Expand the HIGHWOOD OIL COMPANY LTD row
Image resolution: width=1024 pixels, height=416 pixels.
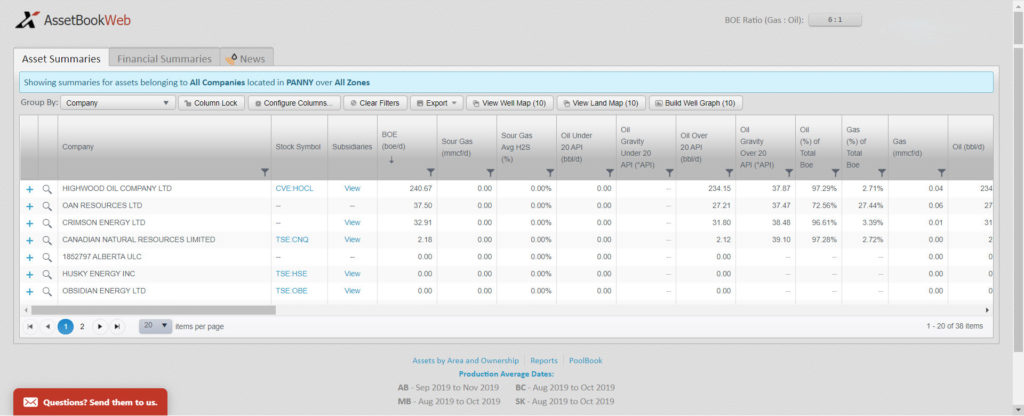[x=29, y=189]
